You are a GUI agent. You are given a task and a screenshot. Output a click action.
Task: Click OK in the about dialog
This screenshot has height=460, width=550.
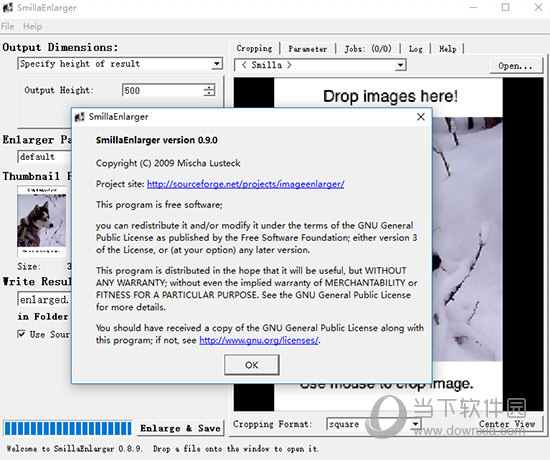[251, 365]
